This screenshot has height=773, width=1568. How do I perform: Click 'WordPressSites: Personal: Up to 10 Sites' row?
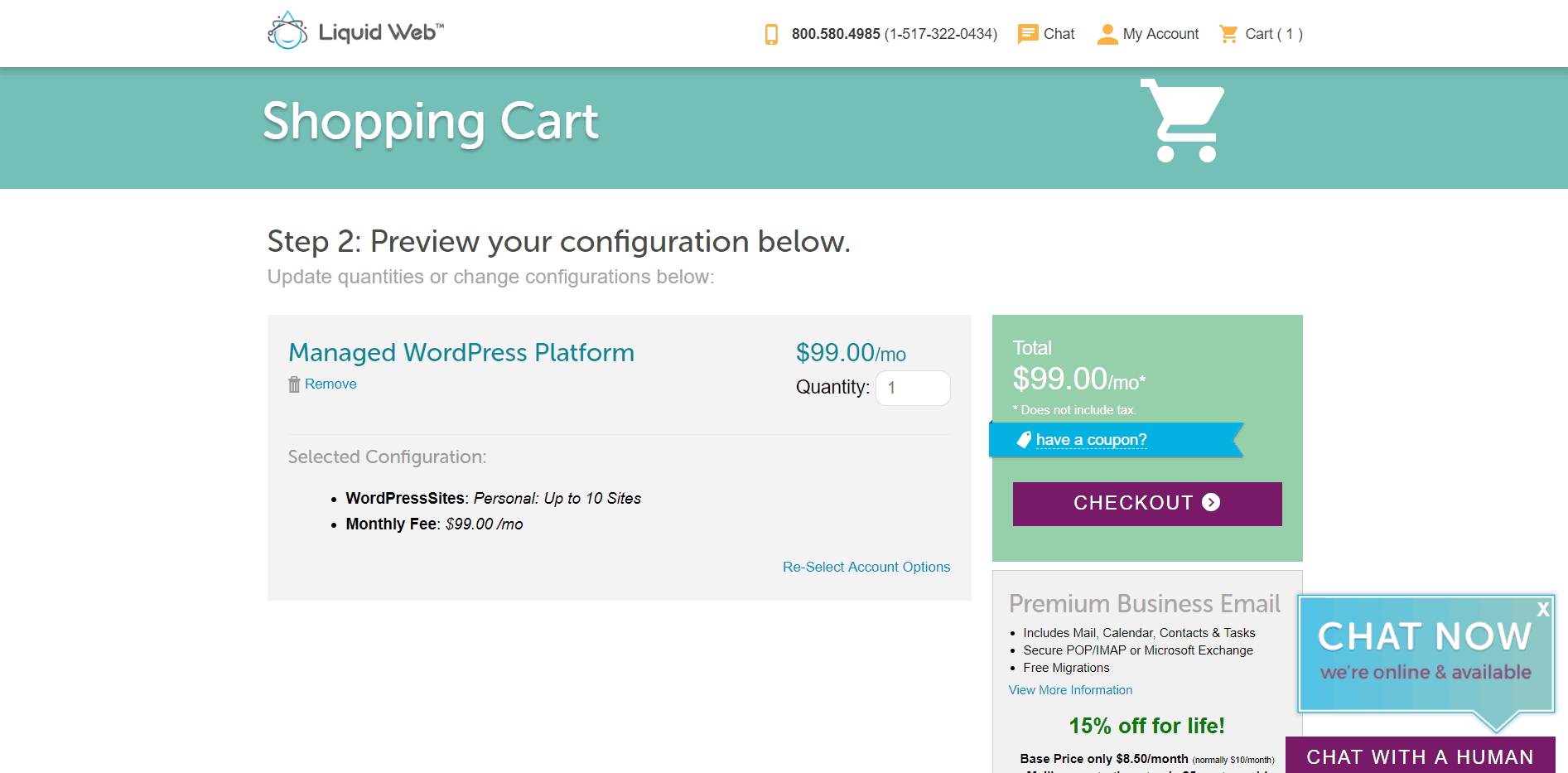[x=493, y=498]
